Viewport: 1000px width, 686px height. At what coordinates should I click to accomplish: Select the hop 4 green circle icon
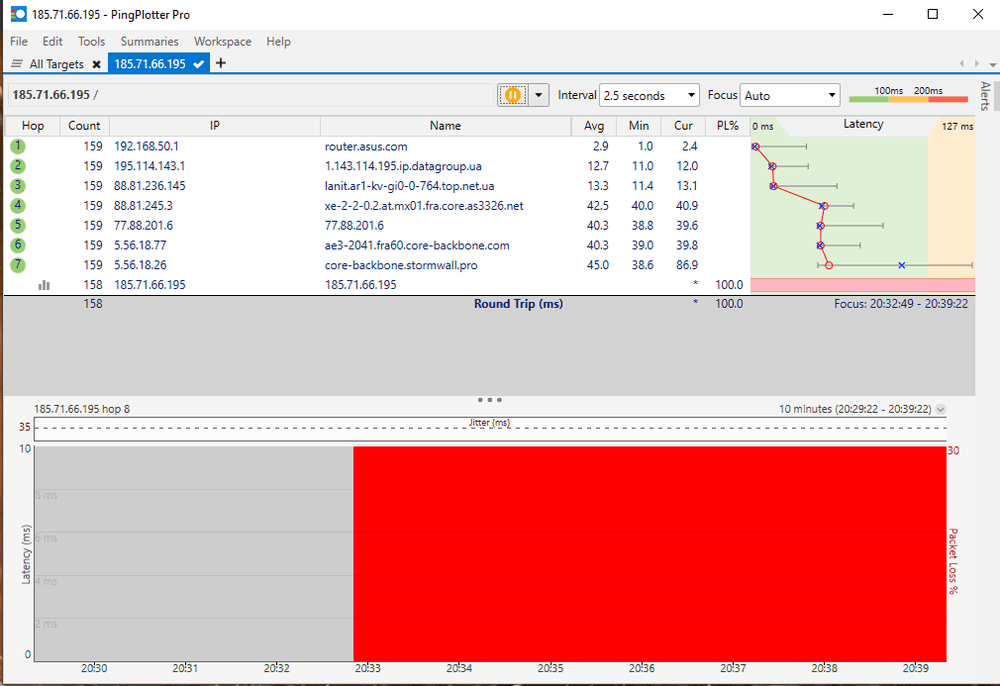click(18, 206)
